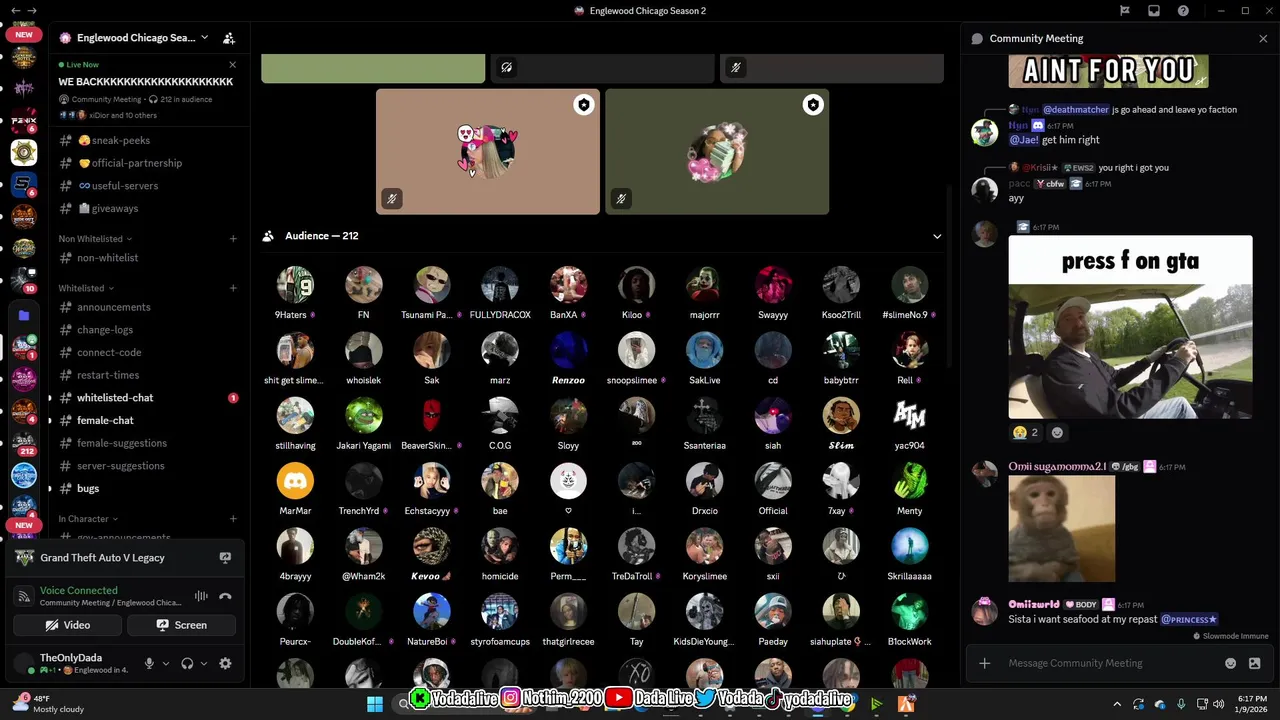The image size is (1280, 720).
Task: Toggle noise suppression waveform icon
Action: (x=201, y=596)
